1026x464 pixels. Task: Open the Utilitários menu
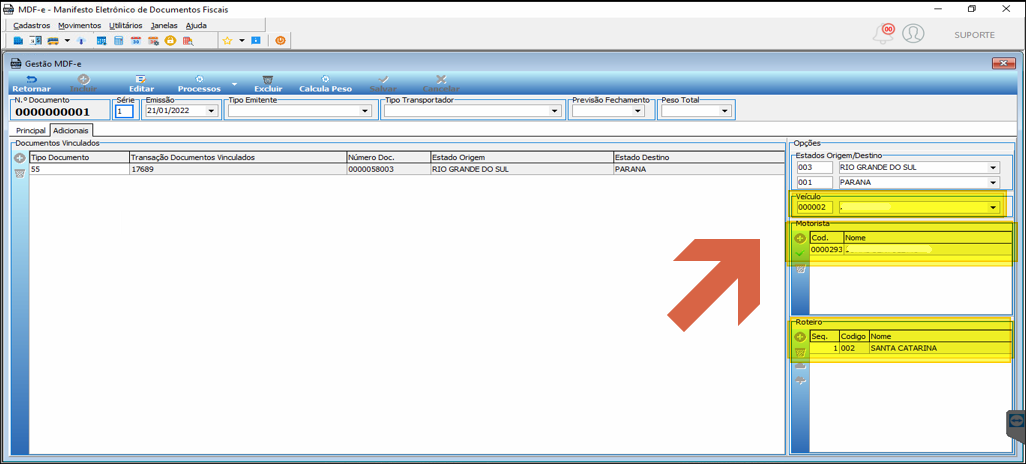[126, 26]
